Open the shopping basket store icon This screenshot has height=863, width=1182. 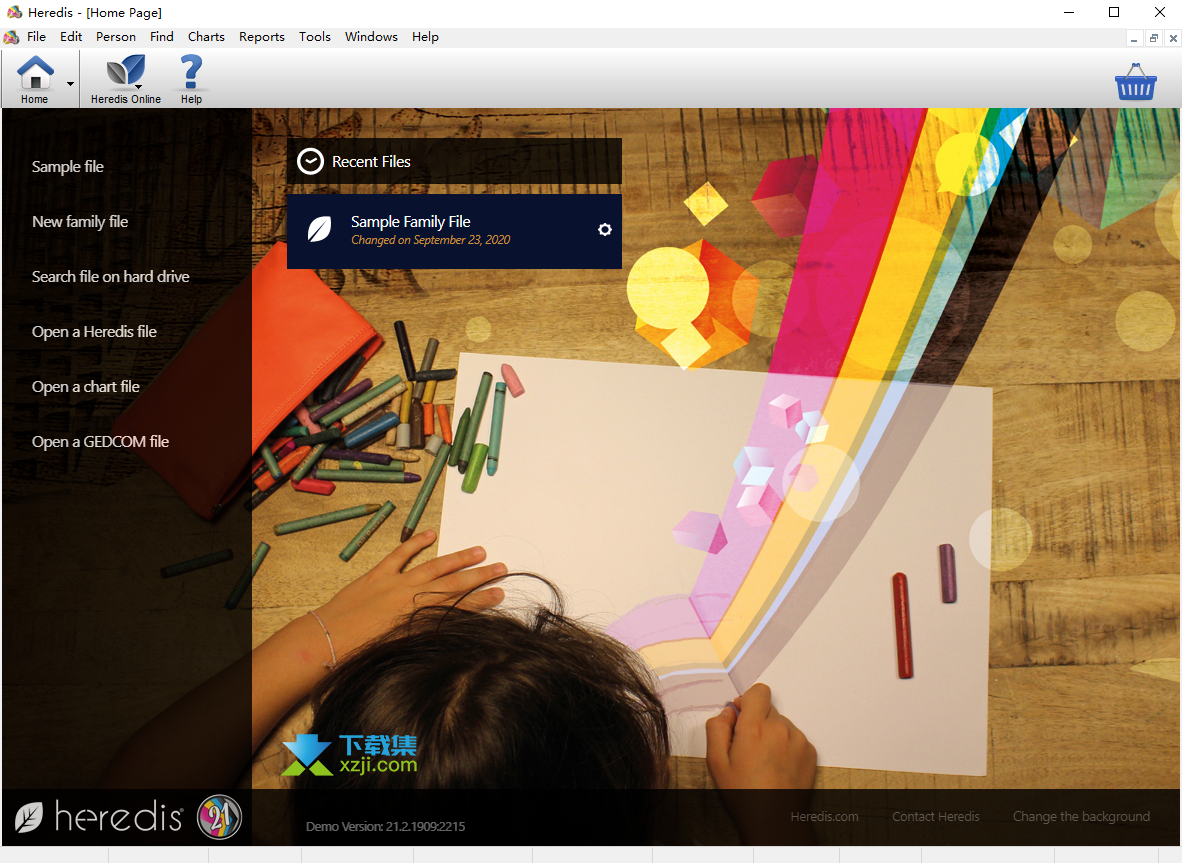tap(1135, 82)
